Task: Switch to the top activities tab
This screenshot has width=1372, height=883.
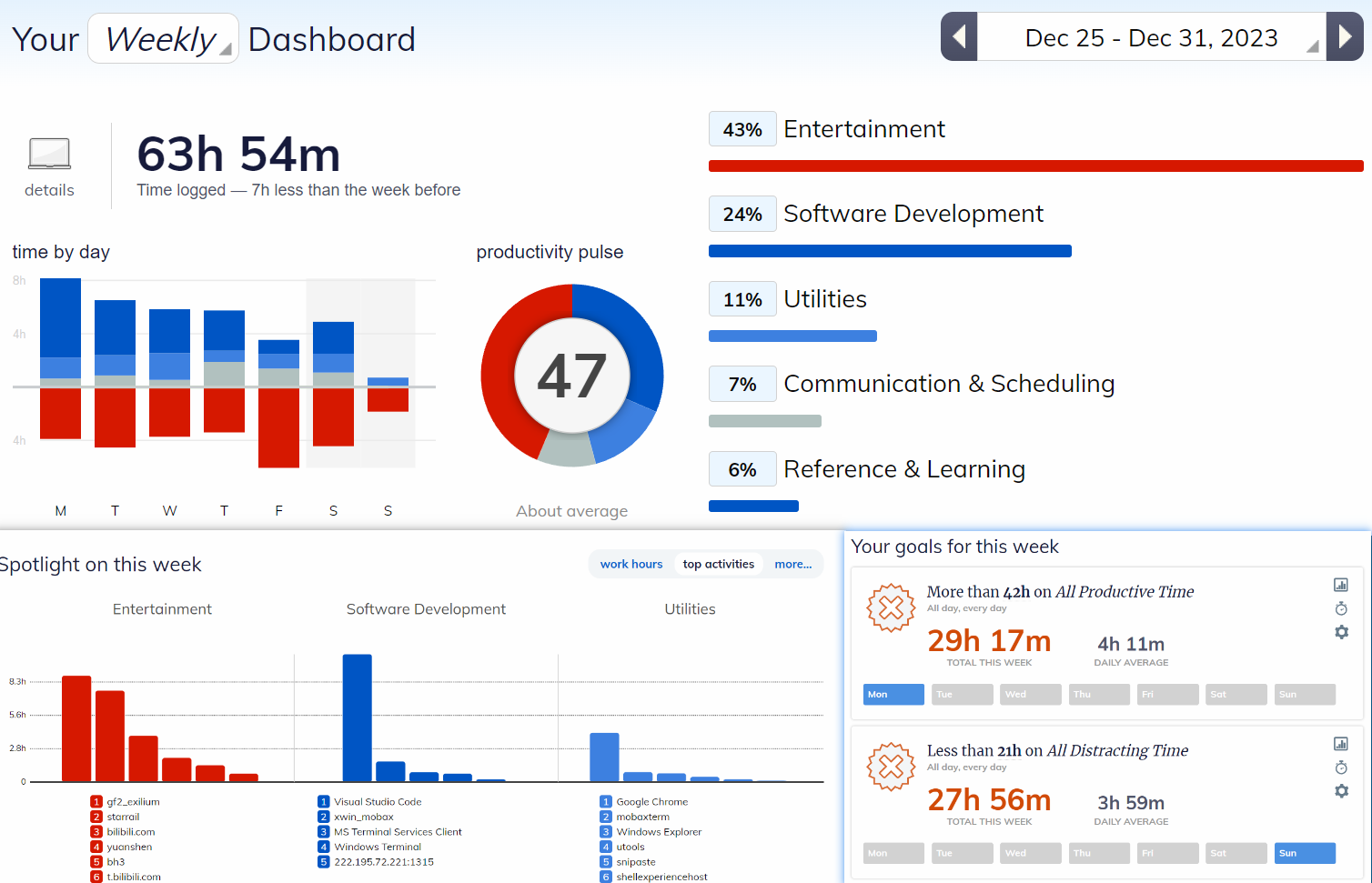Action: 718,564
